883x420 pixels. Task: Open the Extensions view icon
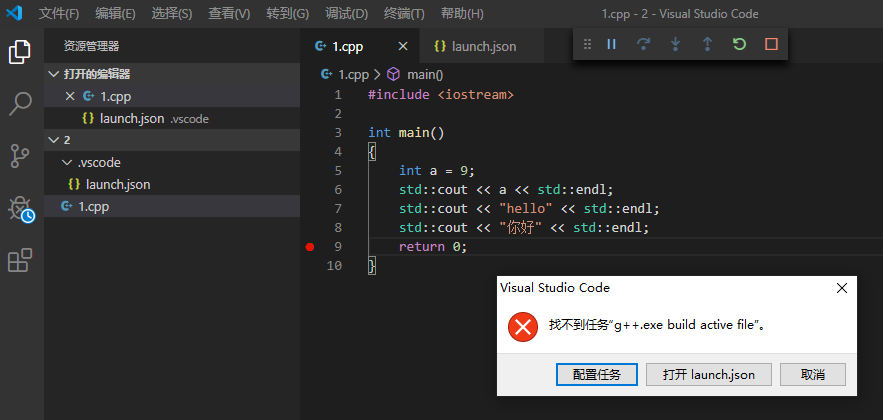click(x=20, y=260)
